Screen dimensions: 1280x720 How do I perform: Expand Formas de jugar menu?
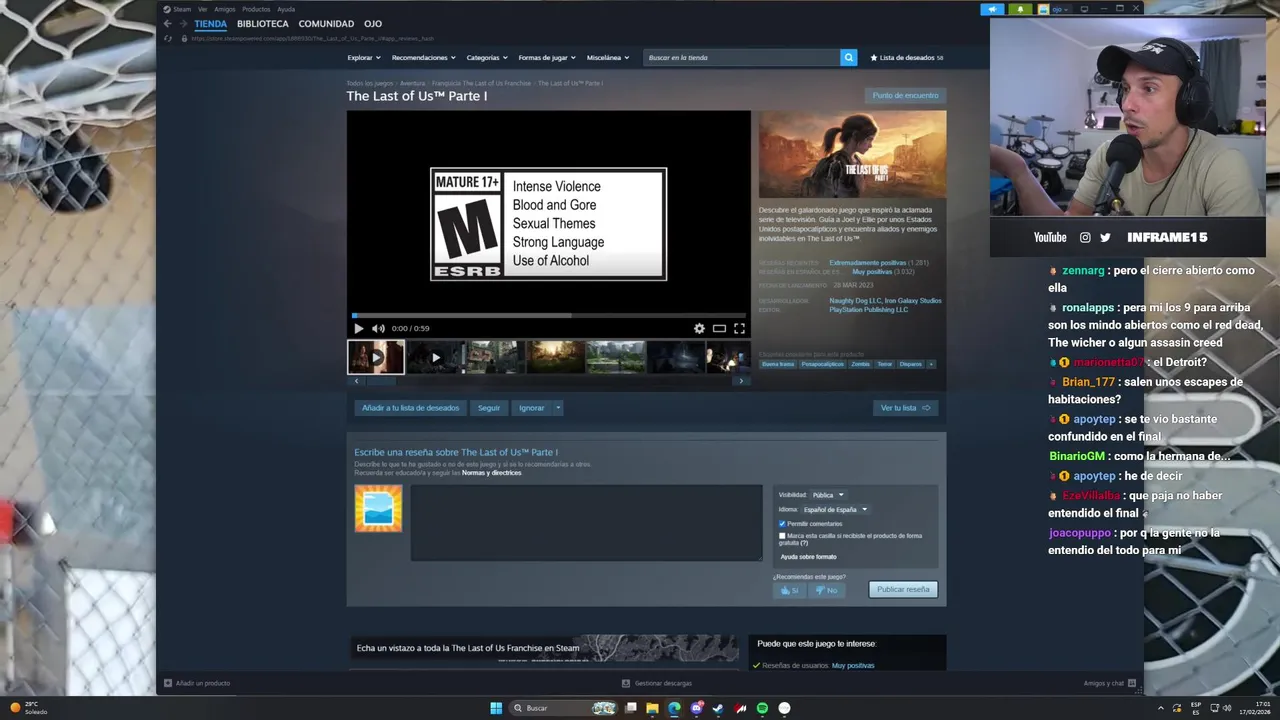click(x=547, y=58)
